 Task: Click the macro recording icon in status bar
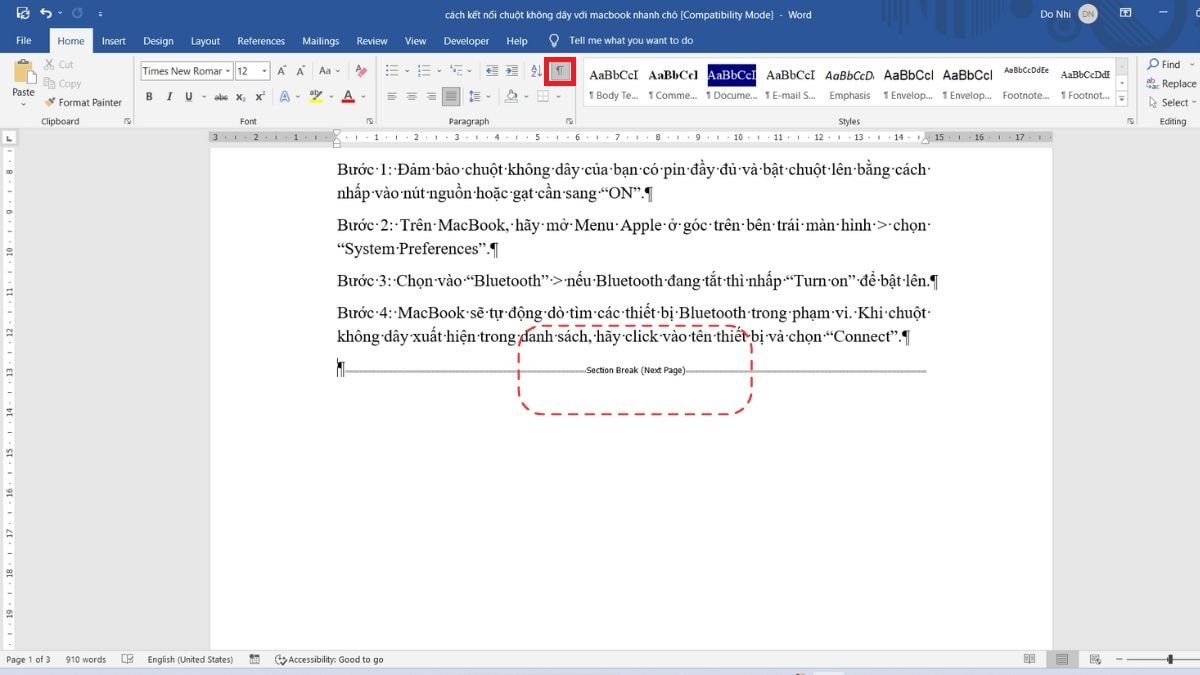click(x=255, y=660)
